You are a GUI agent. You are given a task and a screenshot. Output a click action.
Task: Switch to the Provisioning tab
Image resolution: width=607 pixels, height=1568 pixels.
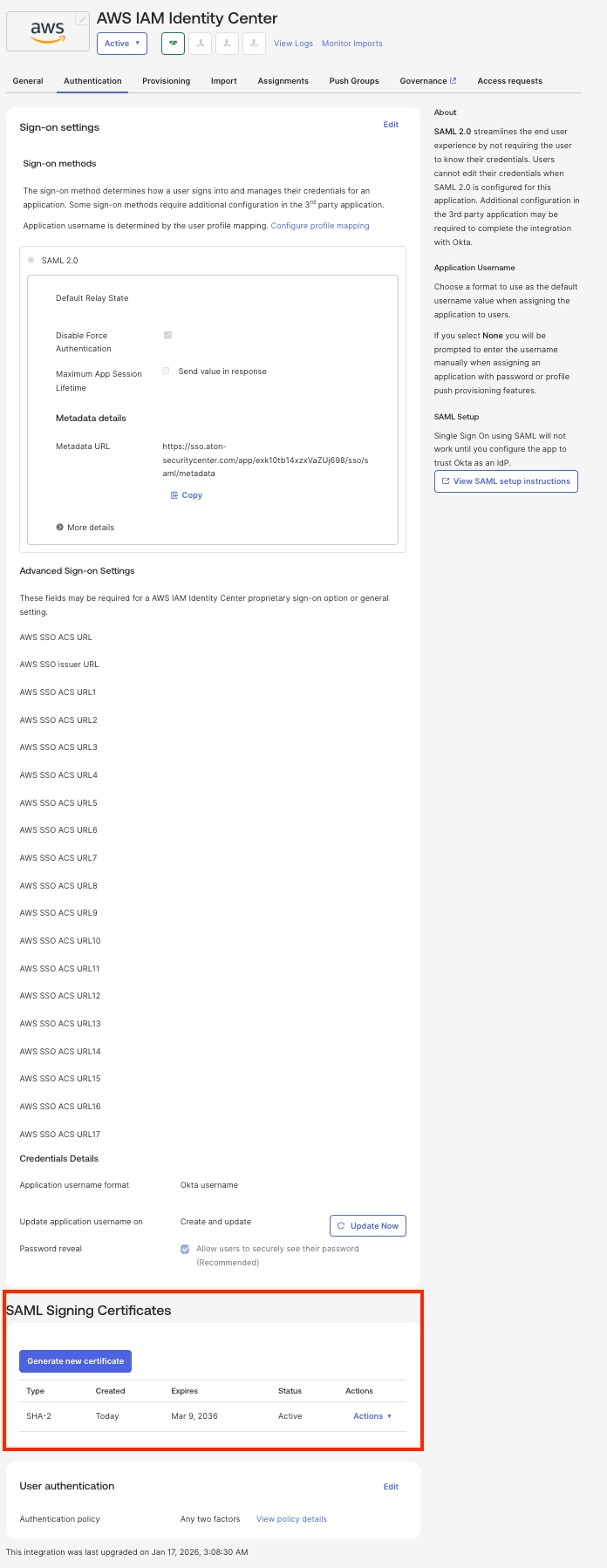point(166,81)
